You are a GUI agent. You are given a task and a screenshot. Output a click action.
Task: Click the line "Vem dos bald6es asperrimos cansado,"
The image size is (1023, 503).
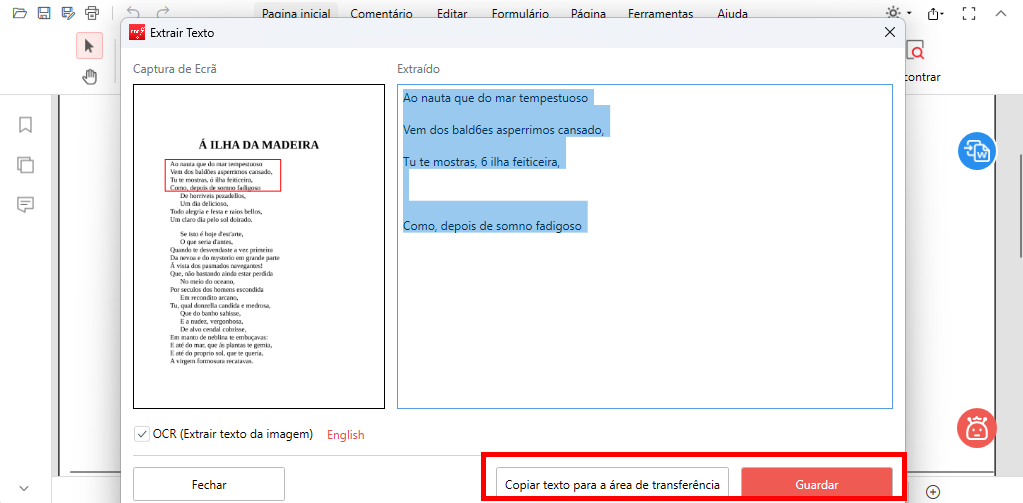[504, 130]
